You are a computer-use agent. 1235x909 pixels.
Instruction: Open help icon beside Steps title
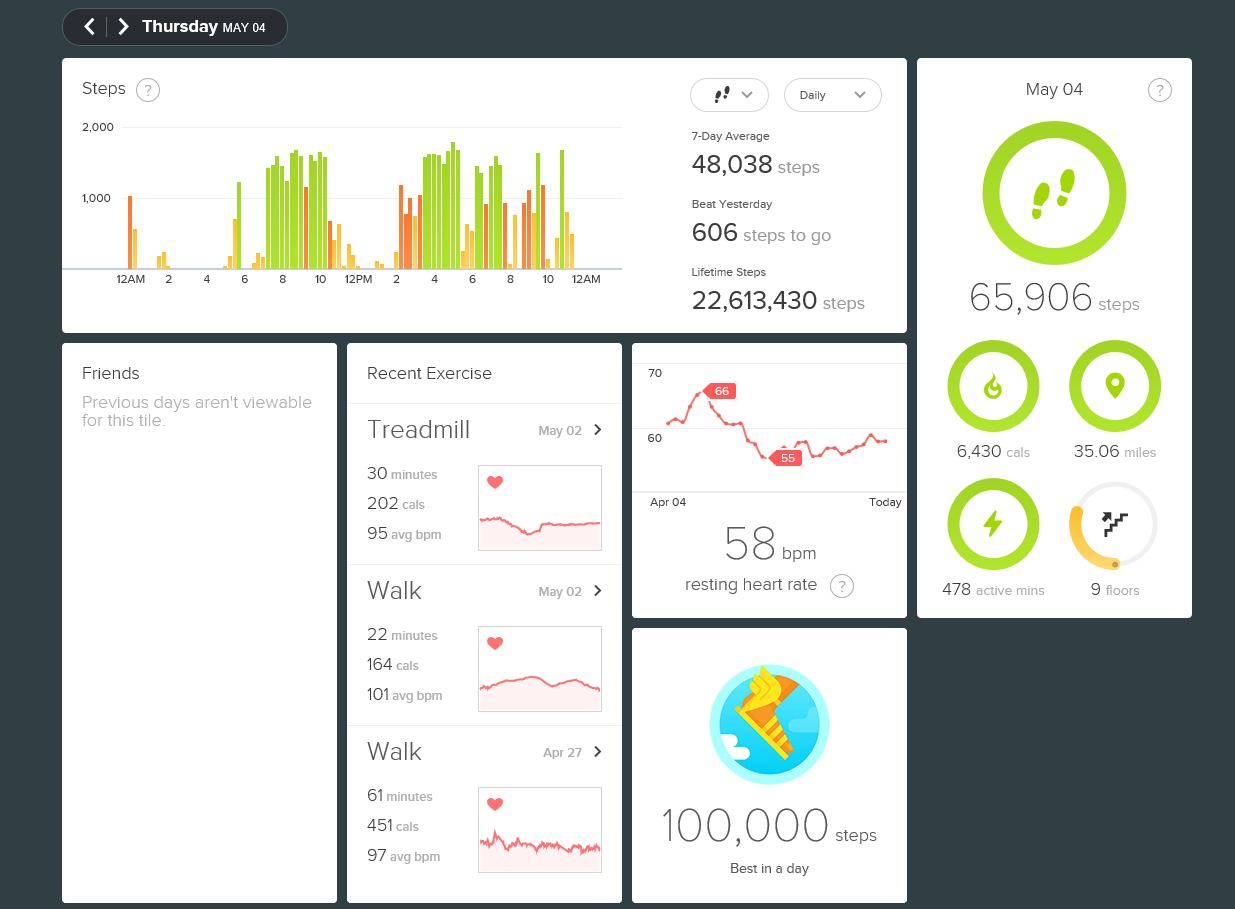click(x=148, y=90)
